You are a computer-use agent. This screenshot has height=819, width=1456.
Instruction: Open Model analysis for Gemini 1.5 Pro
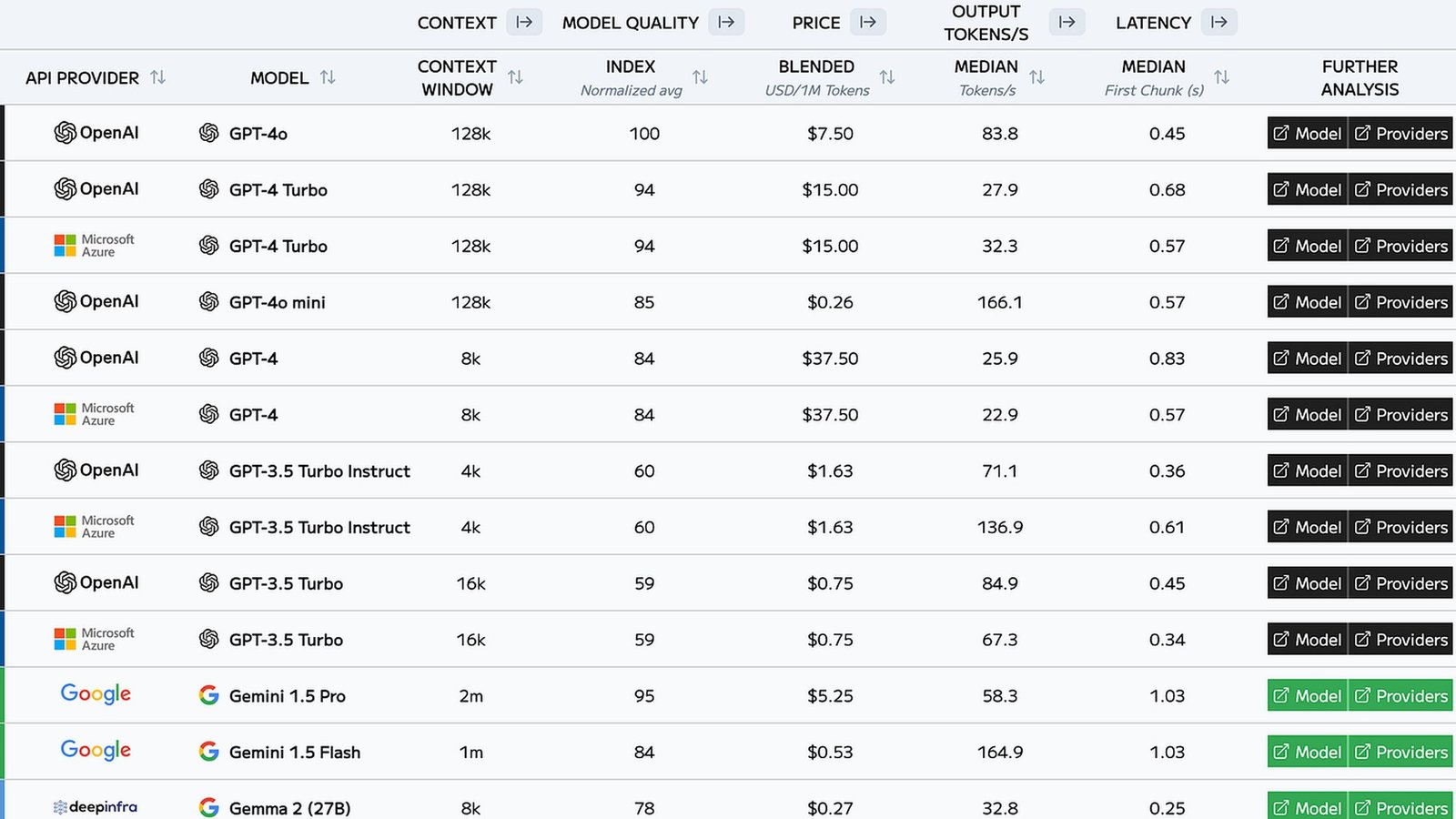coord(1307,696)
